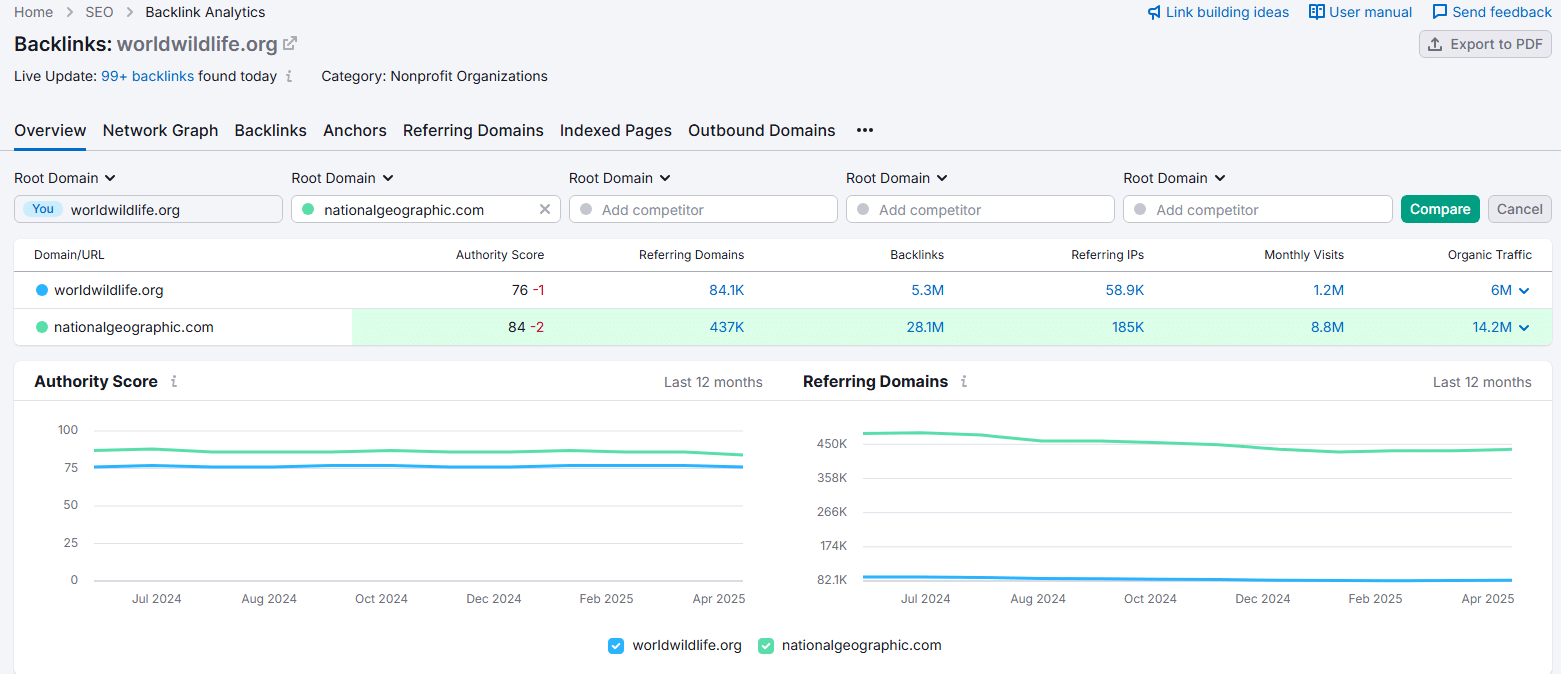Click Backlink Analytics in the breadcrumb
This screenshot has height=674, width=1561.
click(205, 12)
